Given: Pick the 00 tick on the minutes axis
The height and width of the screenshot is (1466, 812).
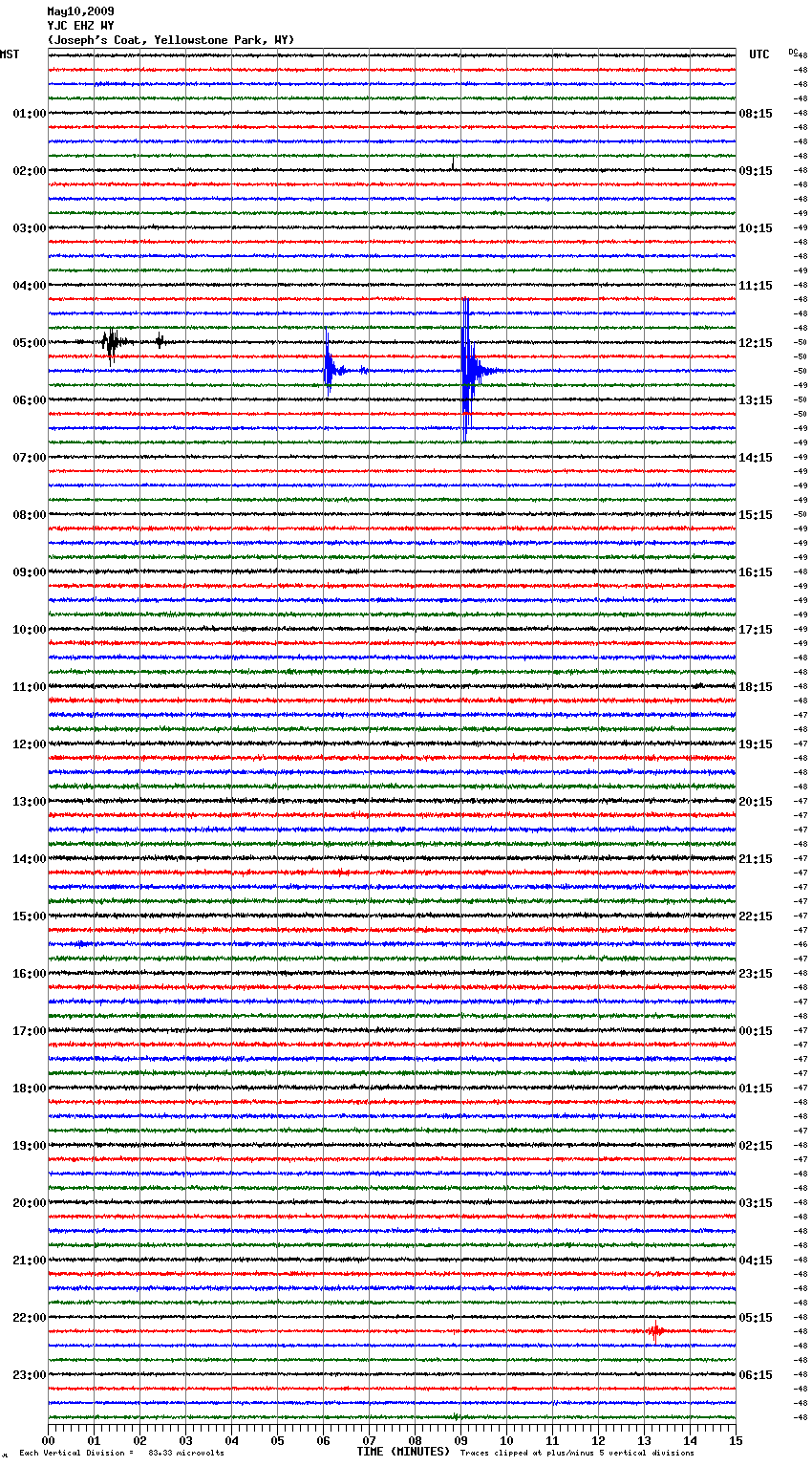Looking at the screenshot, I should (x=49, y=1440).
